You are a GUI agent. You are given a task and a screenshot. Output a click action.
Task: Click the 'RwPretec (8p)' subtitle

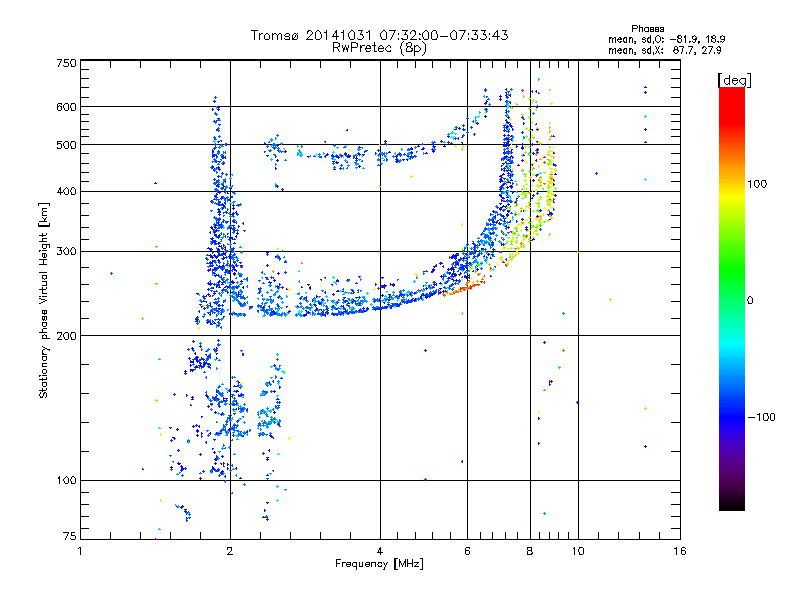pos(380,48)
